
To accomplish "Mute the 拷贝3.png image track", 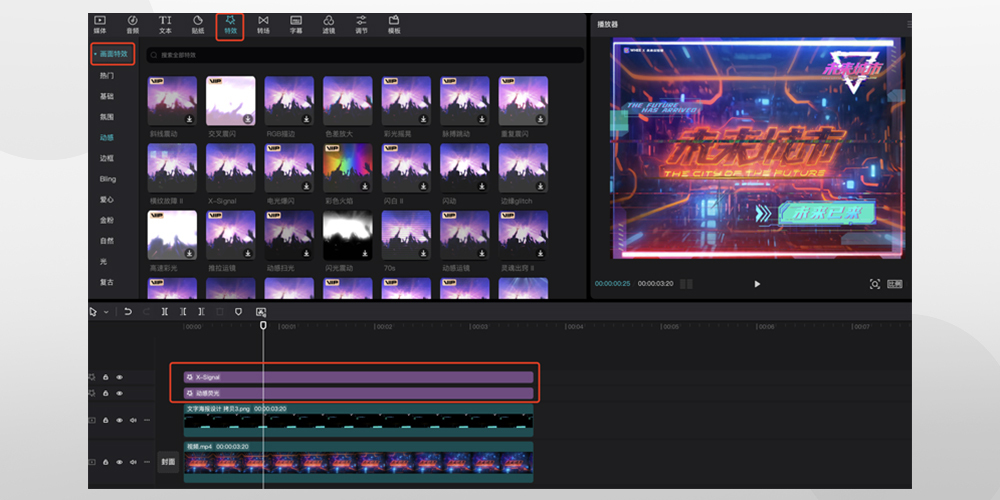I will (x=133, y=420).
